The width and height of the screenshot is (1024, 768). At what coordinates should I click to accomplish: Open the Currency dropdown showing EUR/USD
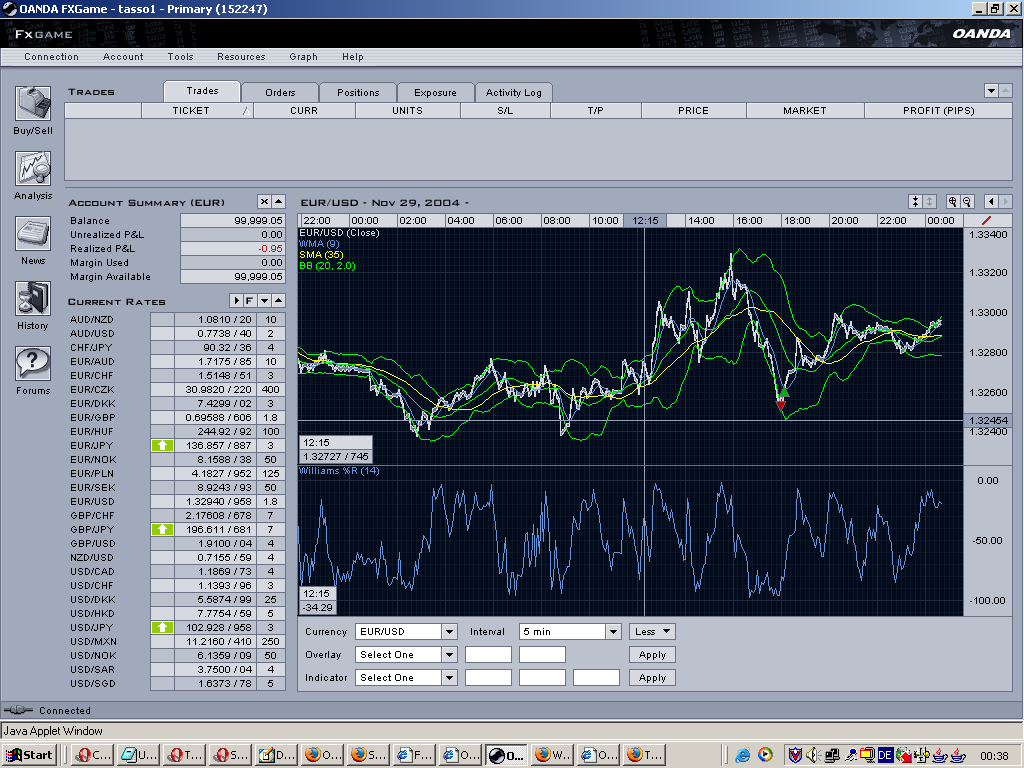[x=449, y=632]
